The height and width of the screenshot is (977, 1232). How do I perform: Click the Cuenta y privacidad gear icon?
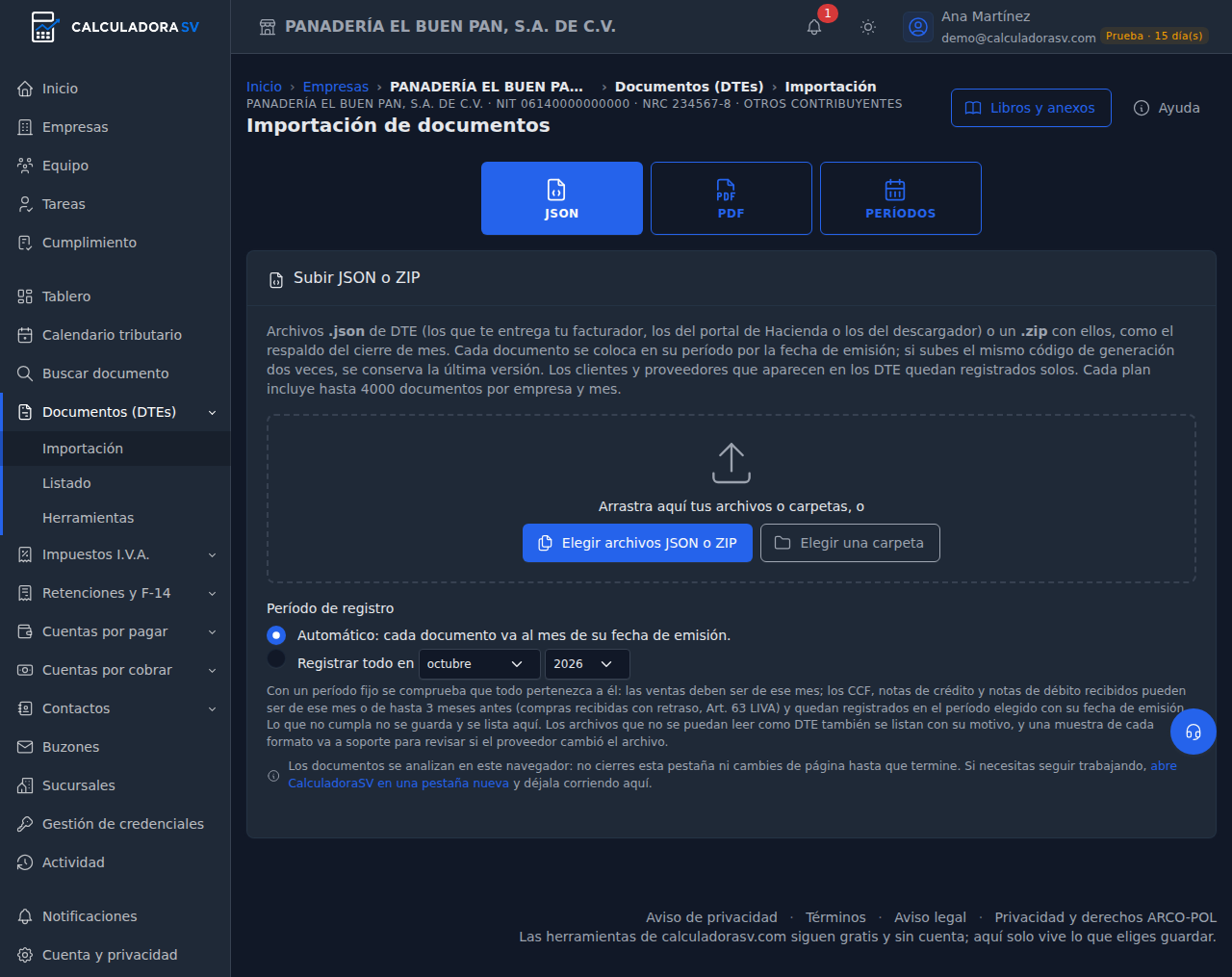pos(25,955)
